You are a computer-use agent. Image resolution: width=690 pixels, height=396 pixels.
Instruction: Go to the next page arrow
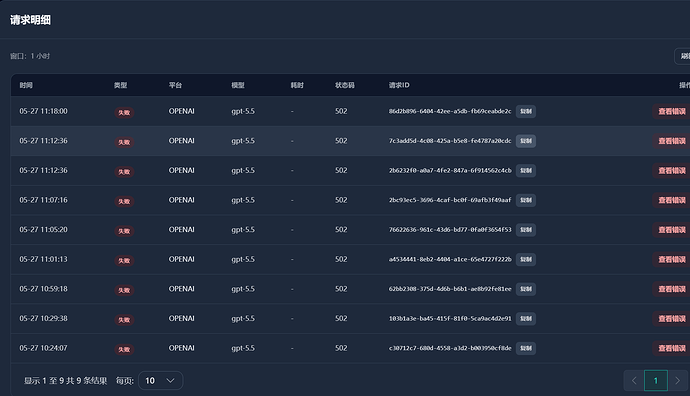pos(678,381)
